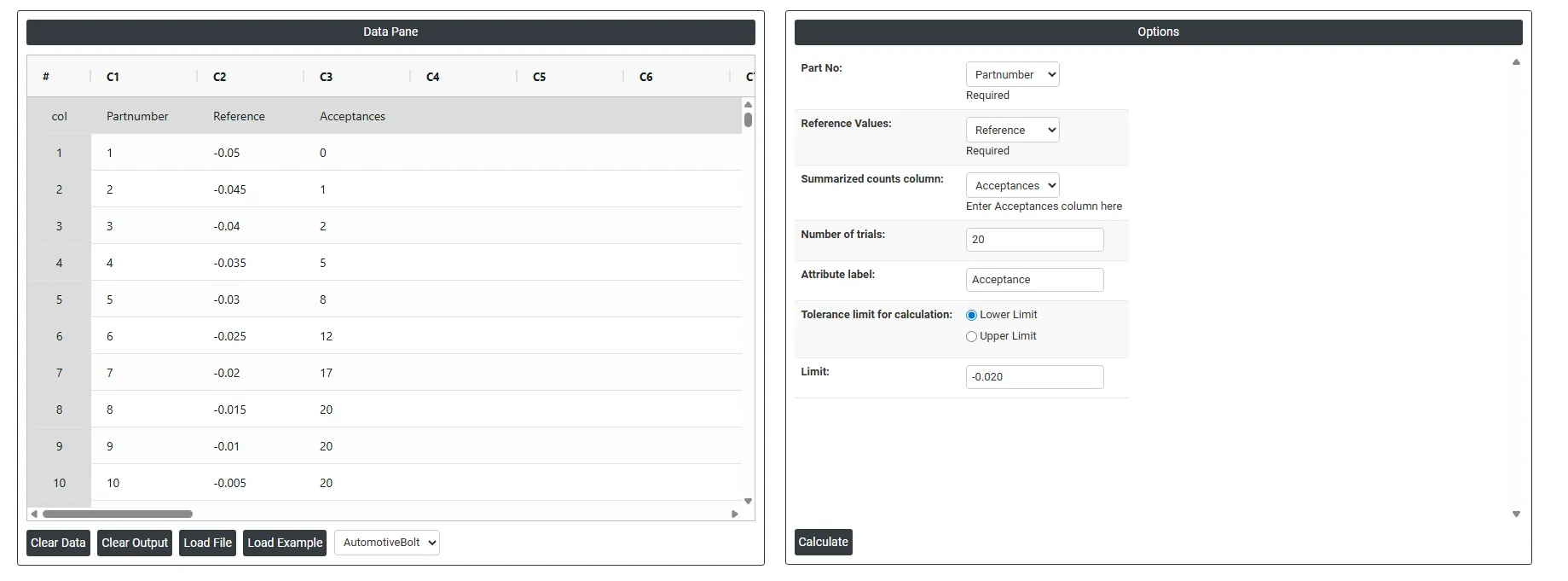Select the acceptances value 0 in row 1

pos(356,153)
